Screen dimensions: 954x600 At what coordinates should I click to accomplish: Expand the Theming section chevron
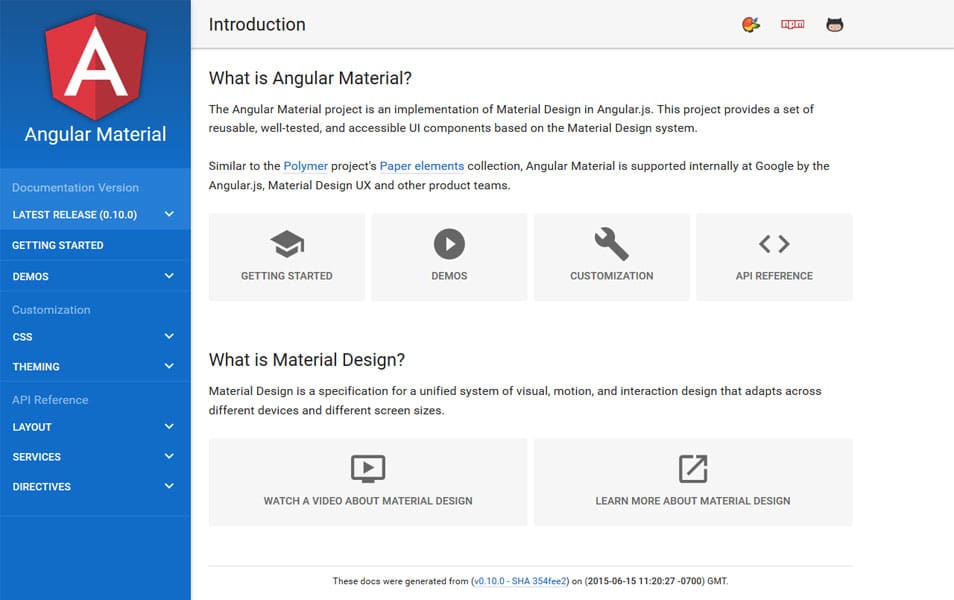[169, 366]
